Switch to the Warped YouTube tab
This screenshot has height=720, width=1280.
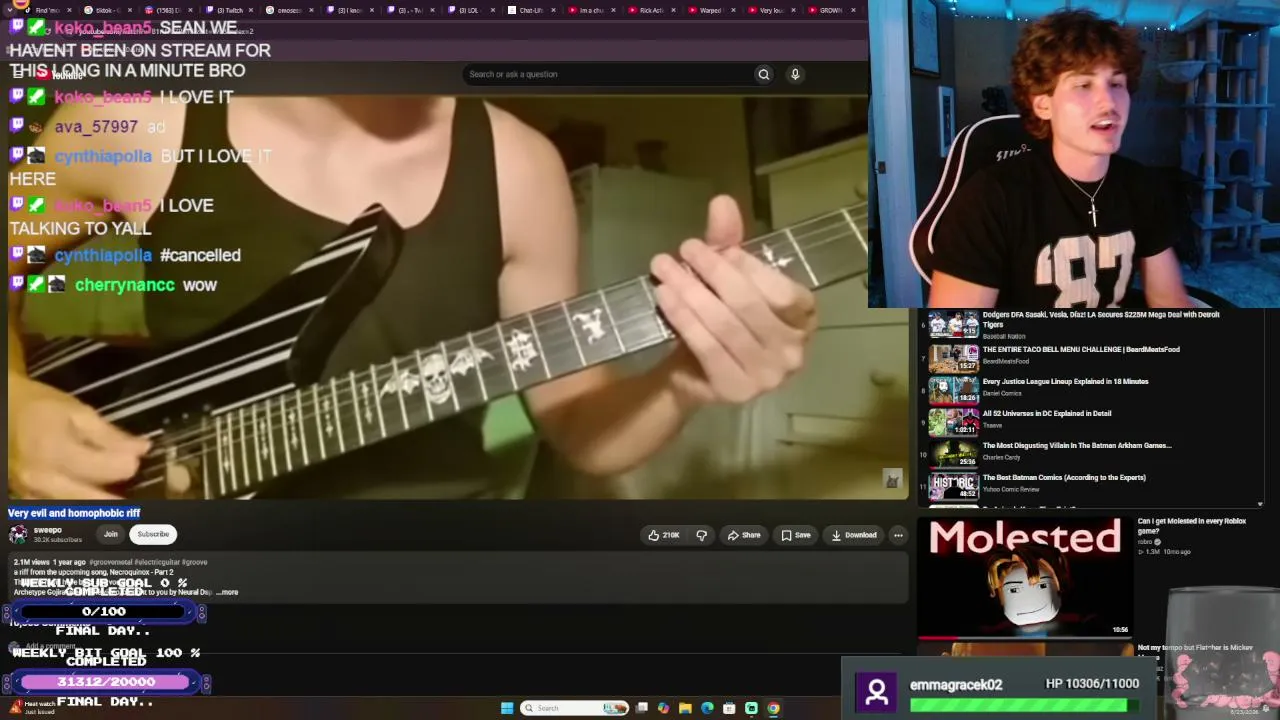pos(709,10)
